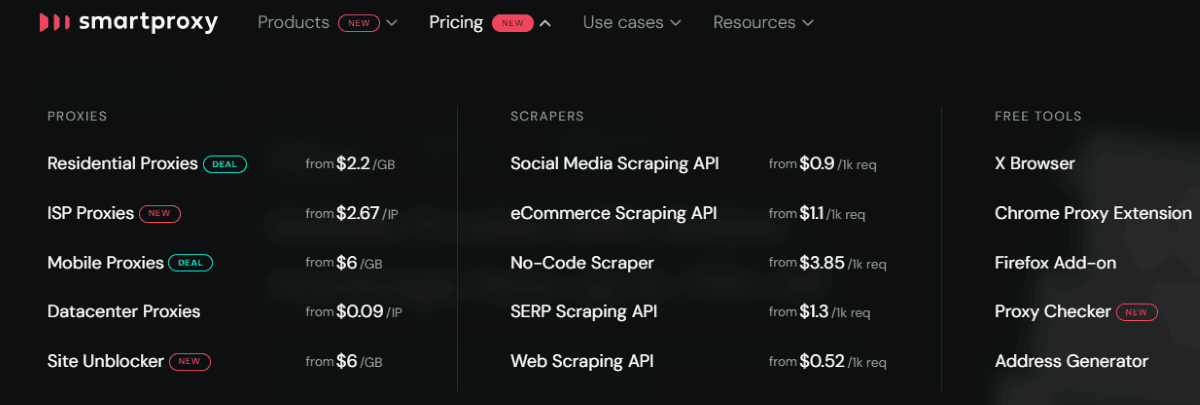Image resolution: width=1200 pixels, height=405 pixels.
Task: Expand the Products dropdown chevron
Action: [391, 23]
